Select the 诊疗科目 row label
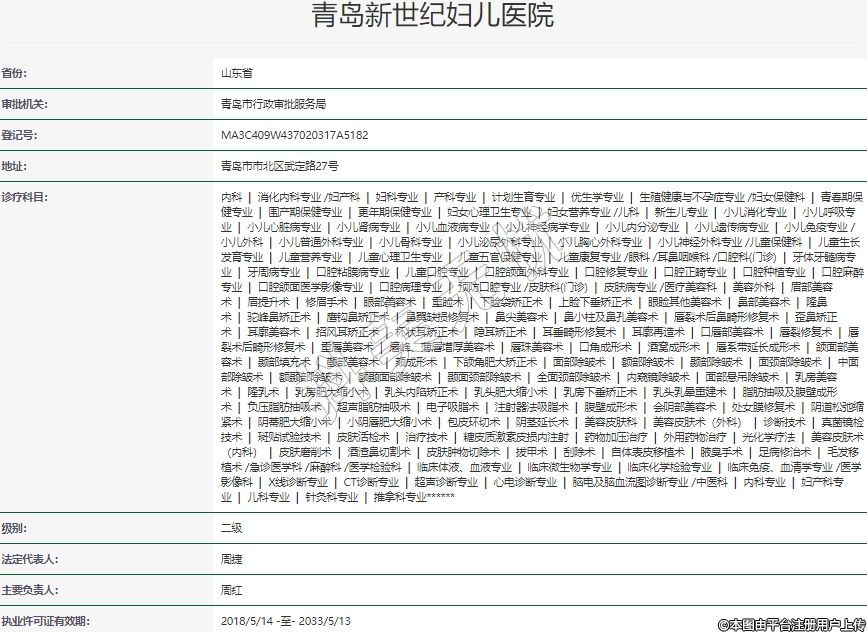Screen dimensions: 867x632 point(25,197)
